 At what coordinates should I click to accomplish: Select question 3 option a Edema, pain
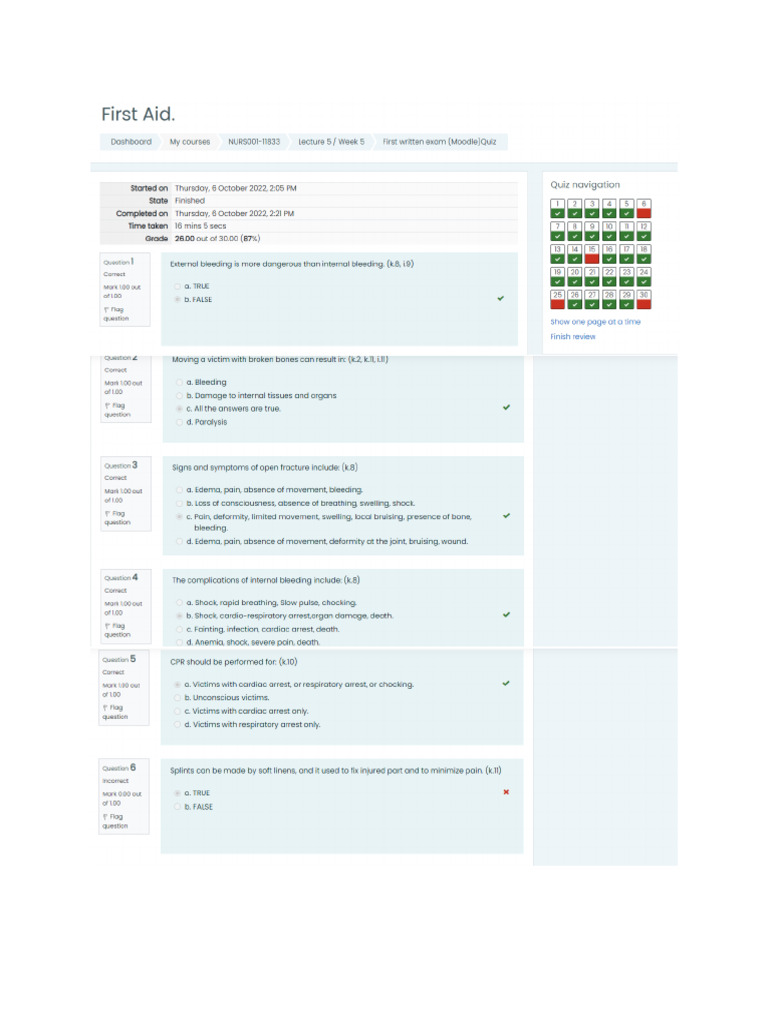[x=180, y=490]
